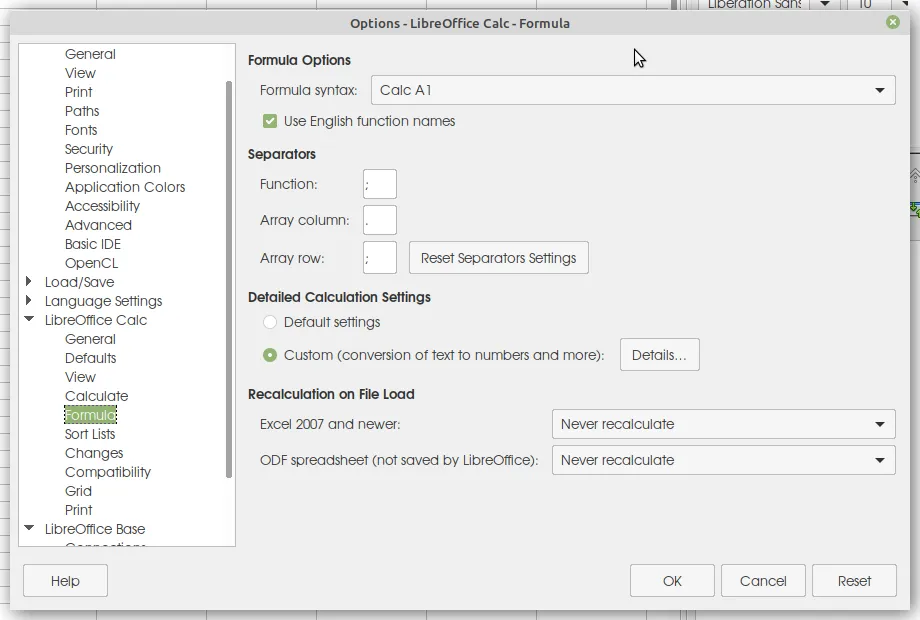Select Custom conversion radio button

click(x=270, y=355)
